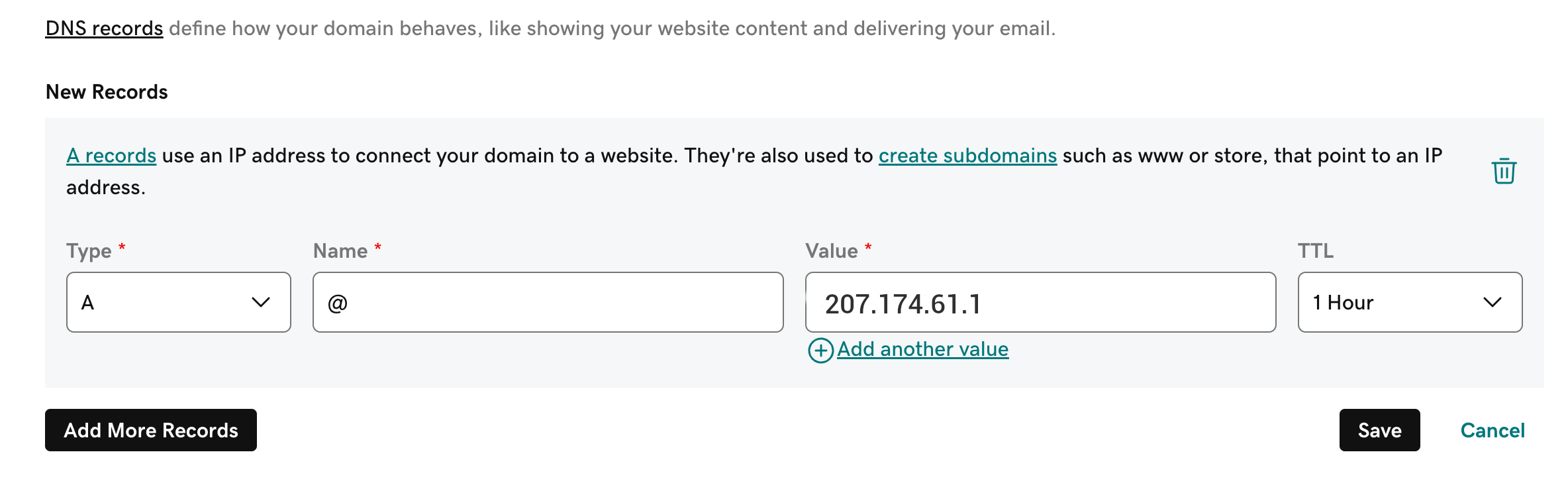The image size is (1568, 497).
Task: Open the create subdomains link
Action: tap(967, 156)
